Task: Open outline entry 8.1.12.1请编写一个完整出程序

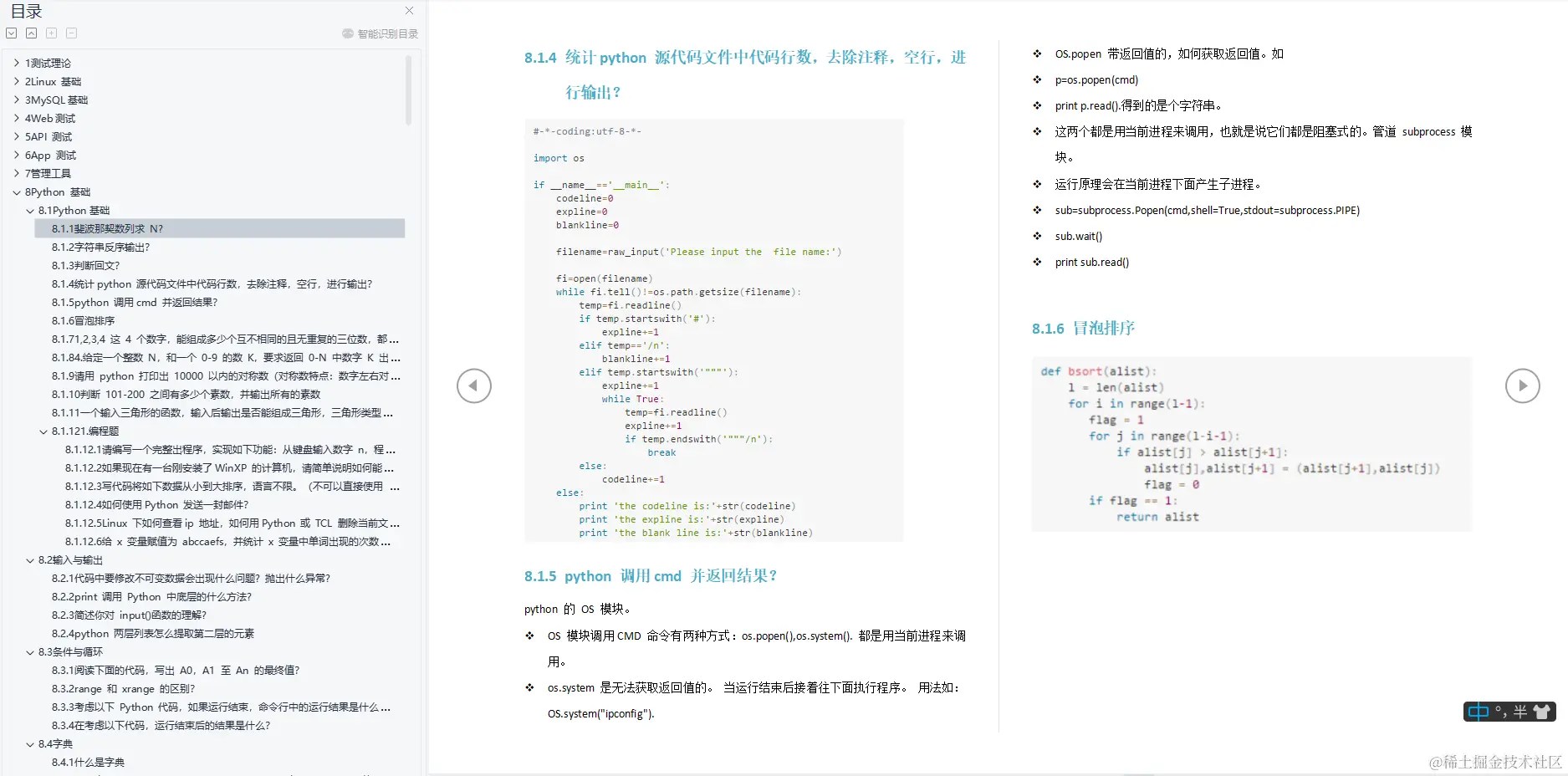Action: pyautogui.click(x=231, y=449)
